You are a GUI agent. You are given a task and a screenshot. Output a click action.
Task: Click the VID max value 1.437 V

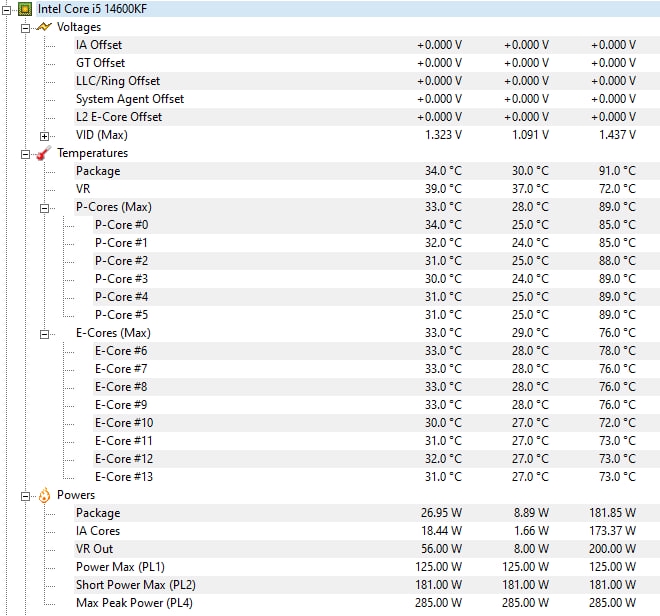[617, 135]
